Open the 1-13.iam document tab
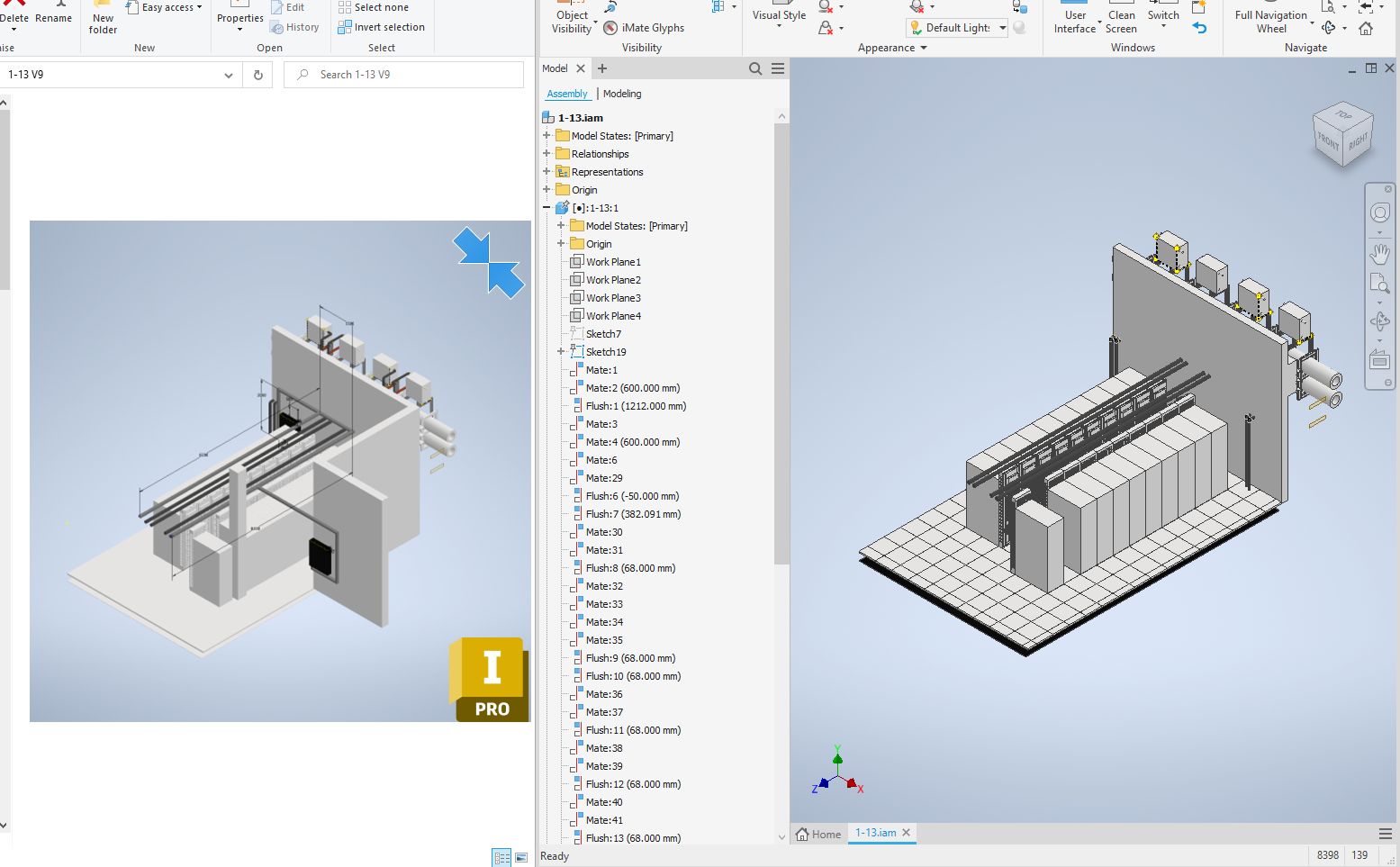 [875, 833]
